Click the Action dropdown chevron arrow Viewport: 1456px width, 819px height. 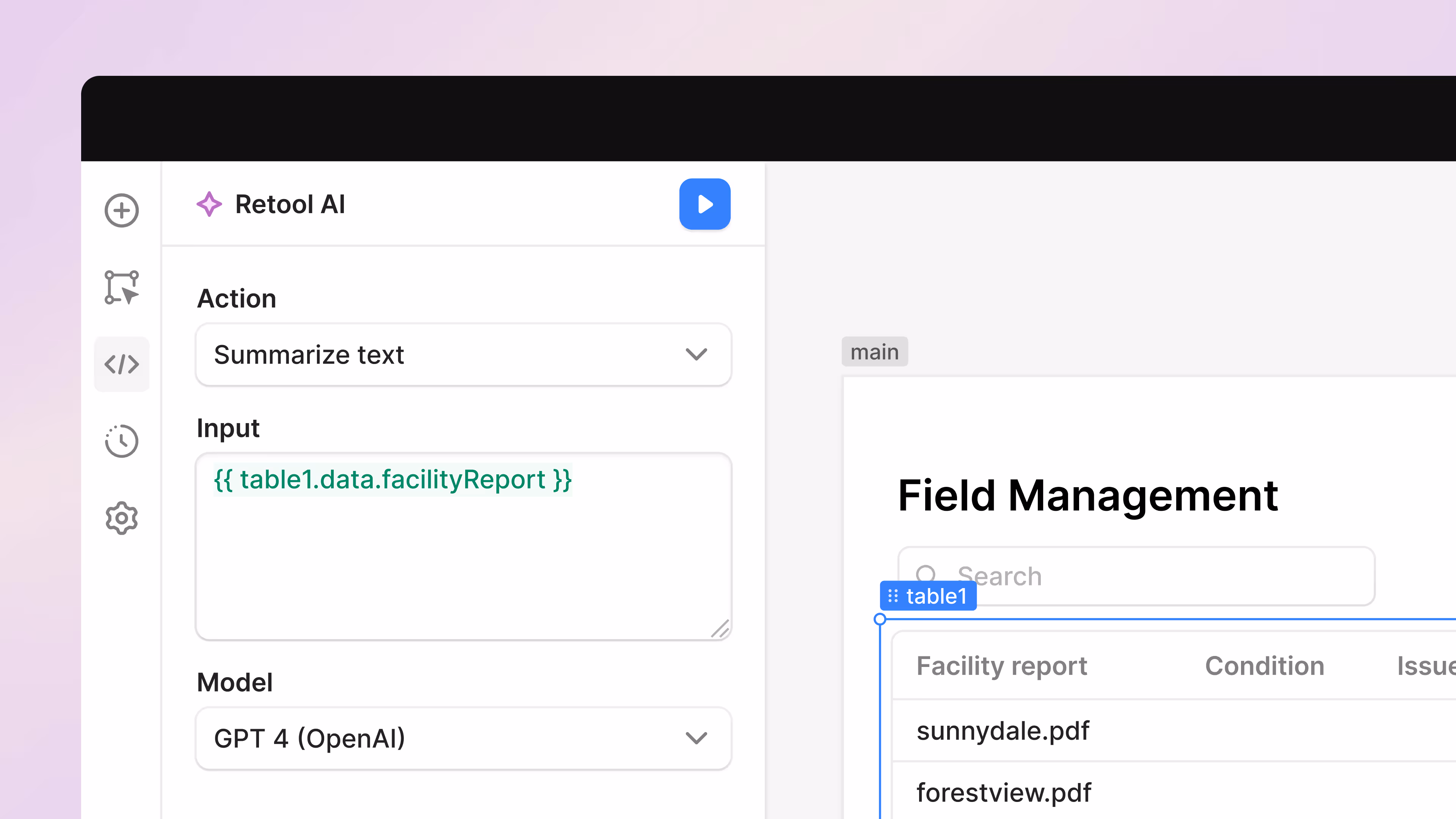(x=696, y=355)
